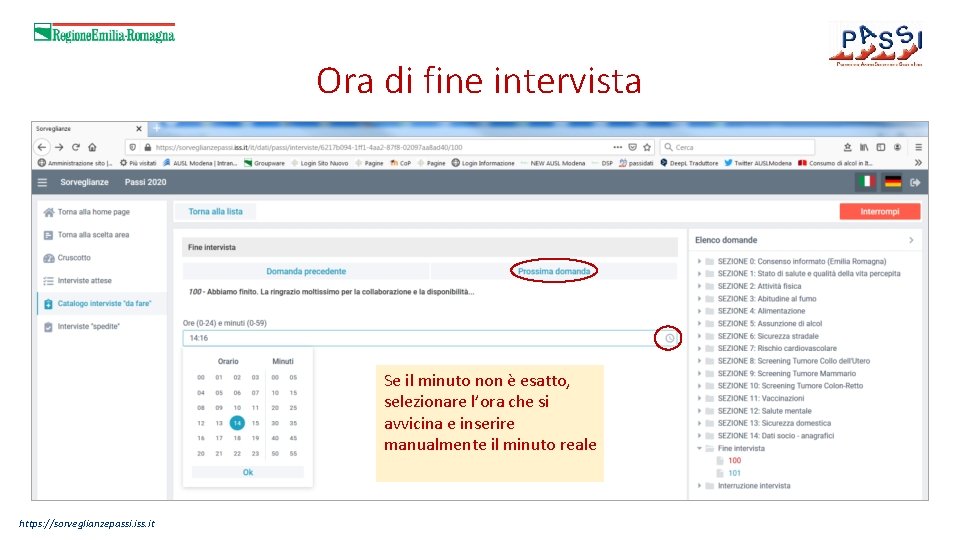The image size is (960, 540).
Task: Open a new browser tab
Action: point(157,128)
